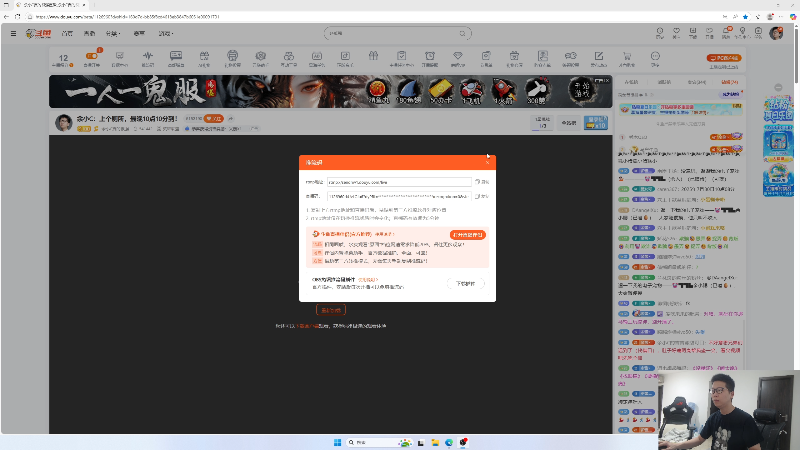Viewport: 800px width, 450px height.
Task: Click the magnifier search icon in header
Action: [x=463, y=34]
